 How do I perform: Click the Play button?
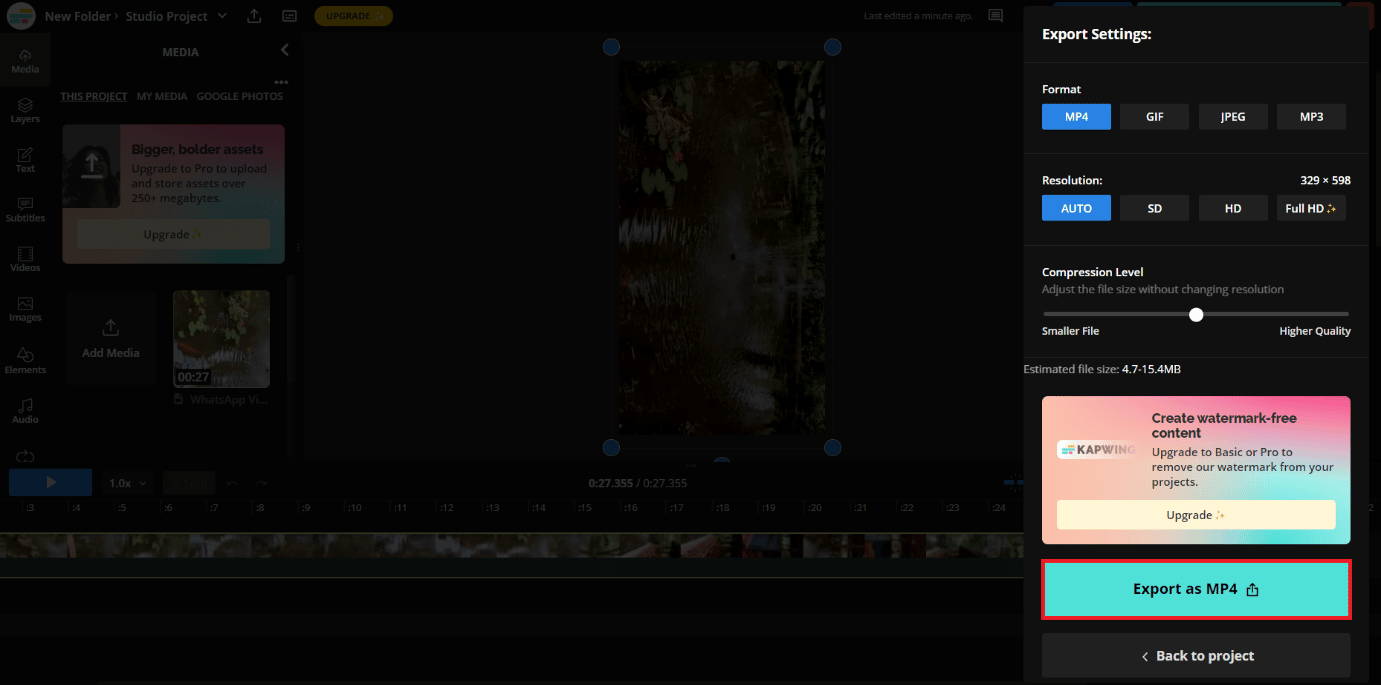(x=51, y=482)
